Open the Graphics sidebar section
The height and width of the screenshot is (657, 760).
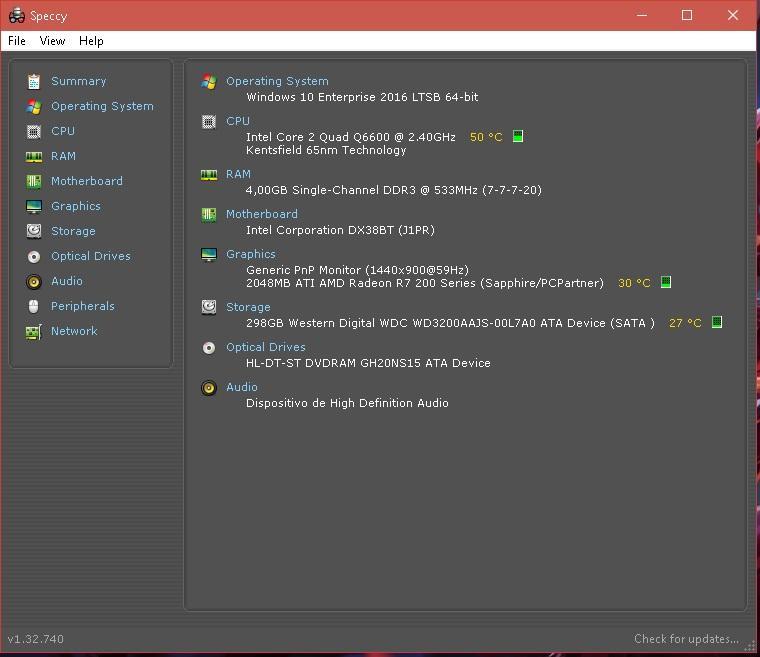pyautogui.click(x=76, y=206)
